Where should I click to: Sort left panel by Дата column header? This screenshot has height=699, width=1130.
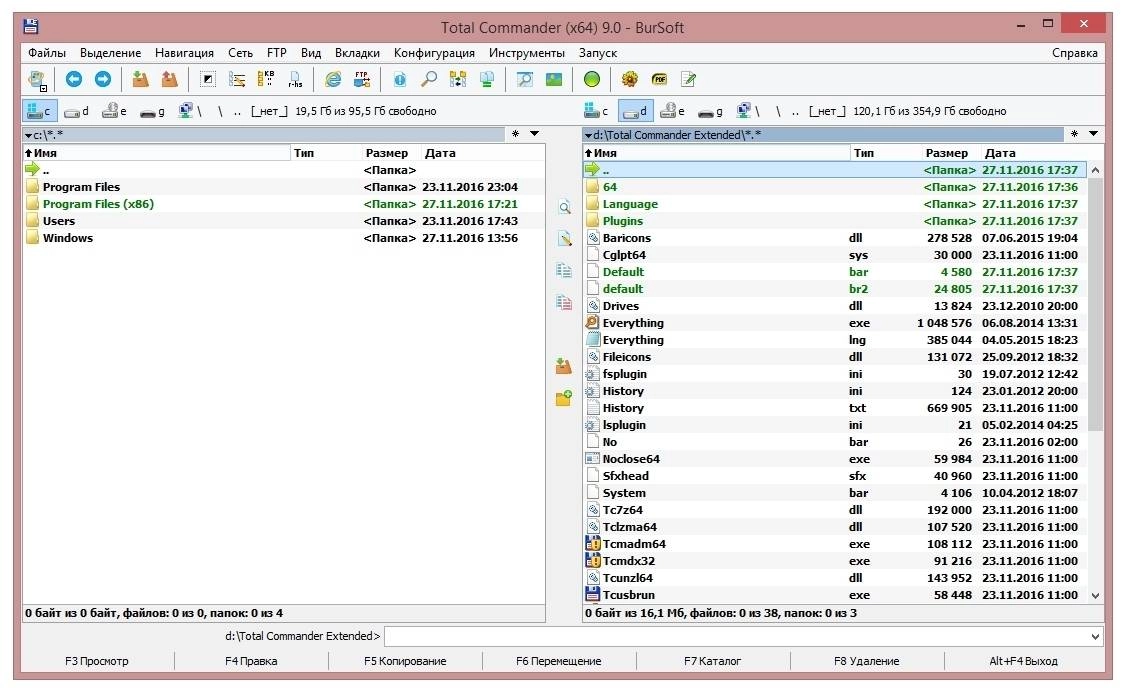(440, 153)
